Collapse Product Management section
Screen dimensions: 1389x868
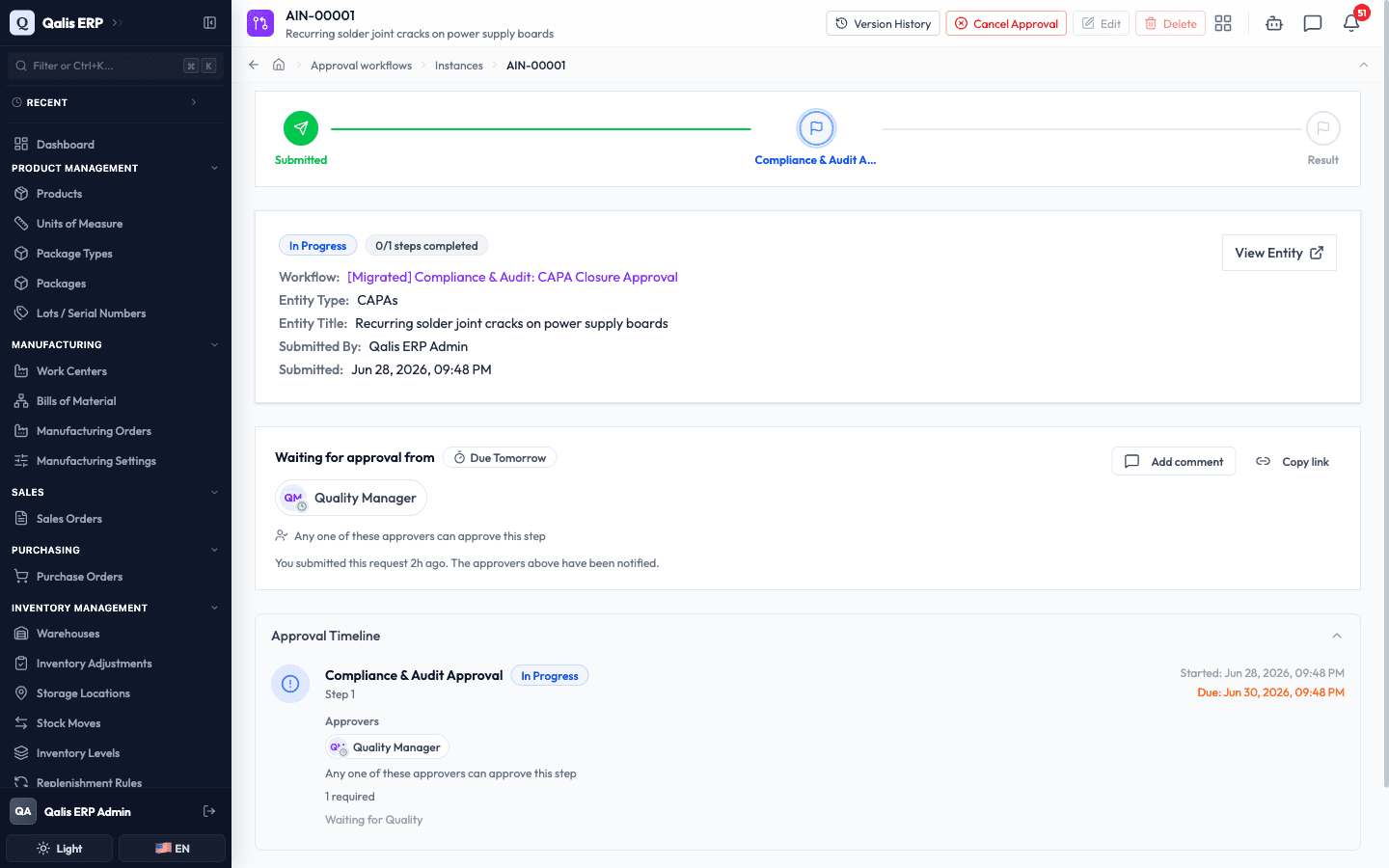click(214, 168)
